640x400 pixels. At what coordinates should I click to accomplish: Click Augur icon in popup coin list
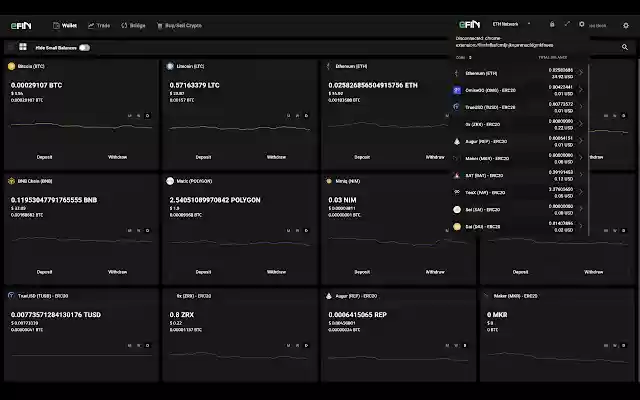[x=457, y=141]
